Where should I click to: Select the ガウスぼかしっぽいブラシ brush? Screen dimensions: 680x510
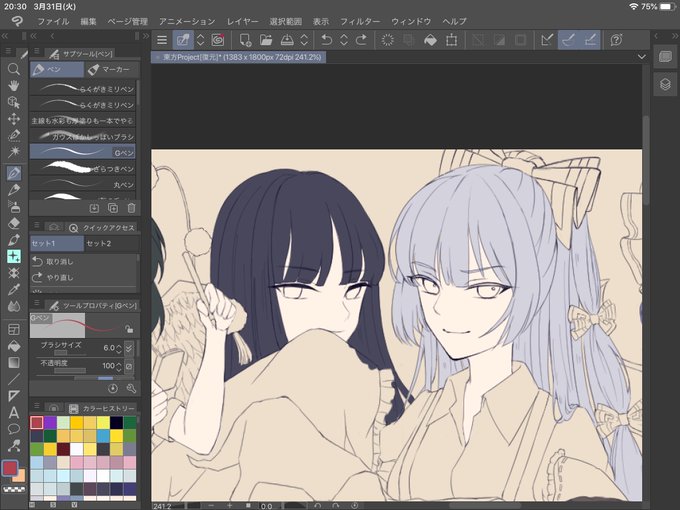[x=82, y=136]
